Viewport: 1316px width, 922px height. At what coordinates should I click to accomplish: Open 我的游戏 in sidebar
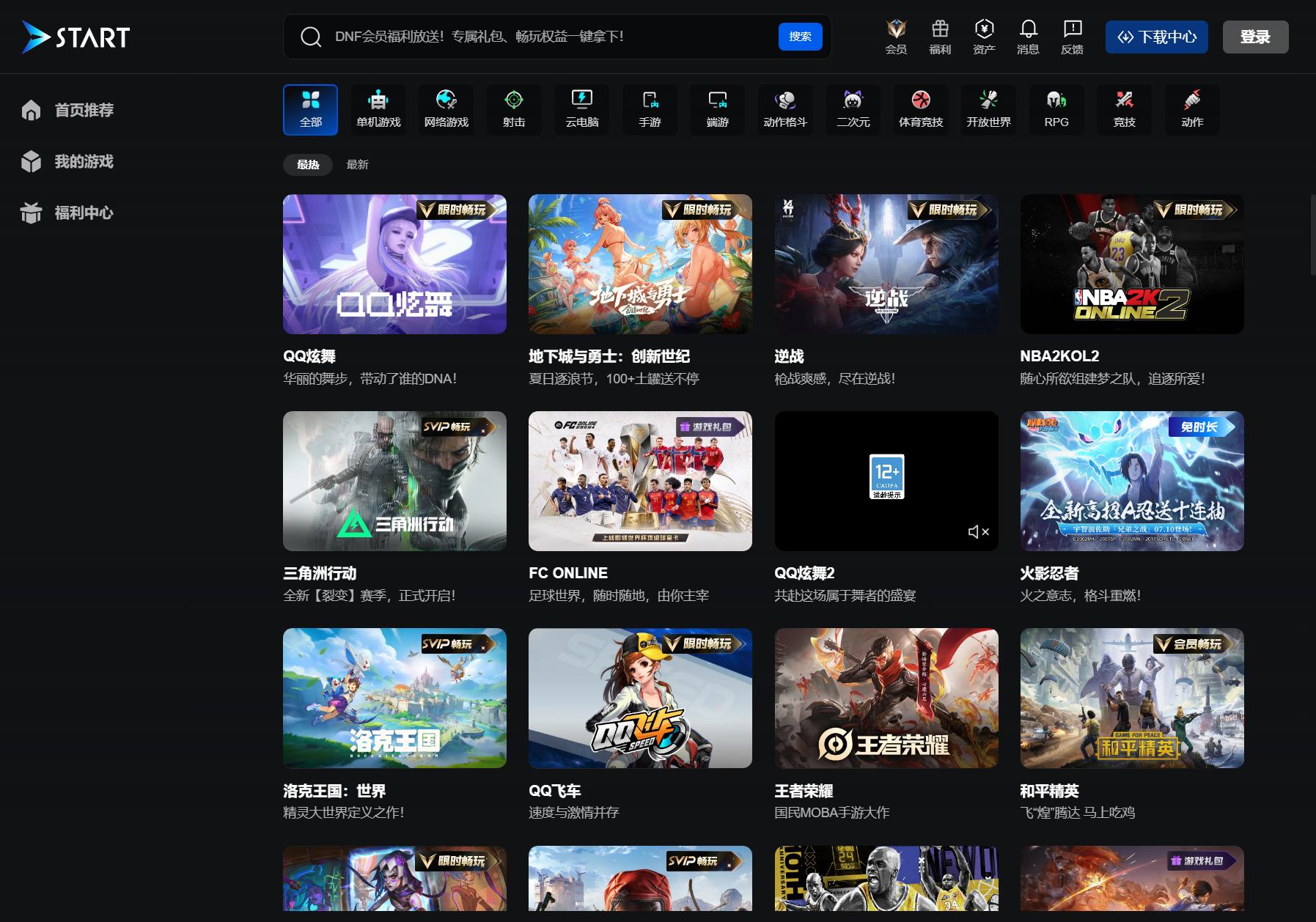click(x=67, y=161)
